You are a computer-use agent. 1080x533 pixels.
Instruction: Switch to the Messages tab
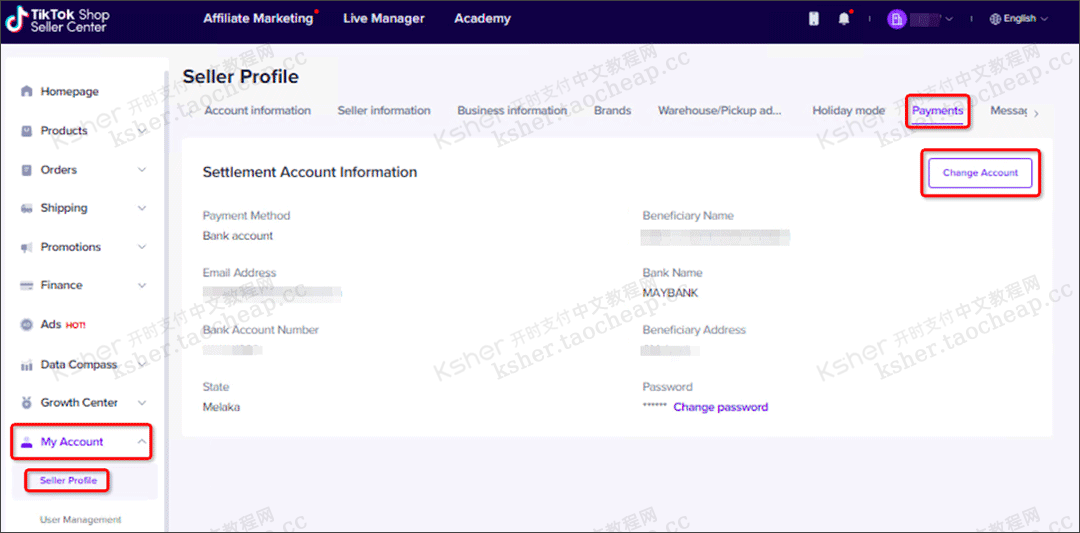[x=1009, y=110]
